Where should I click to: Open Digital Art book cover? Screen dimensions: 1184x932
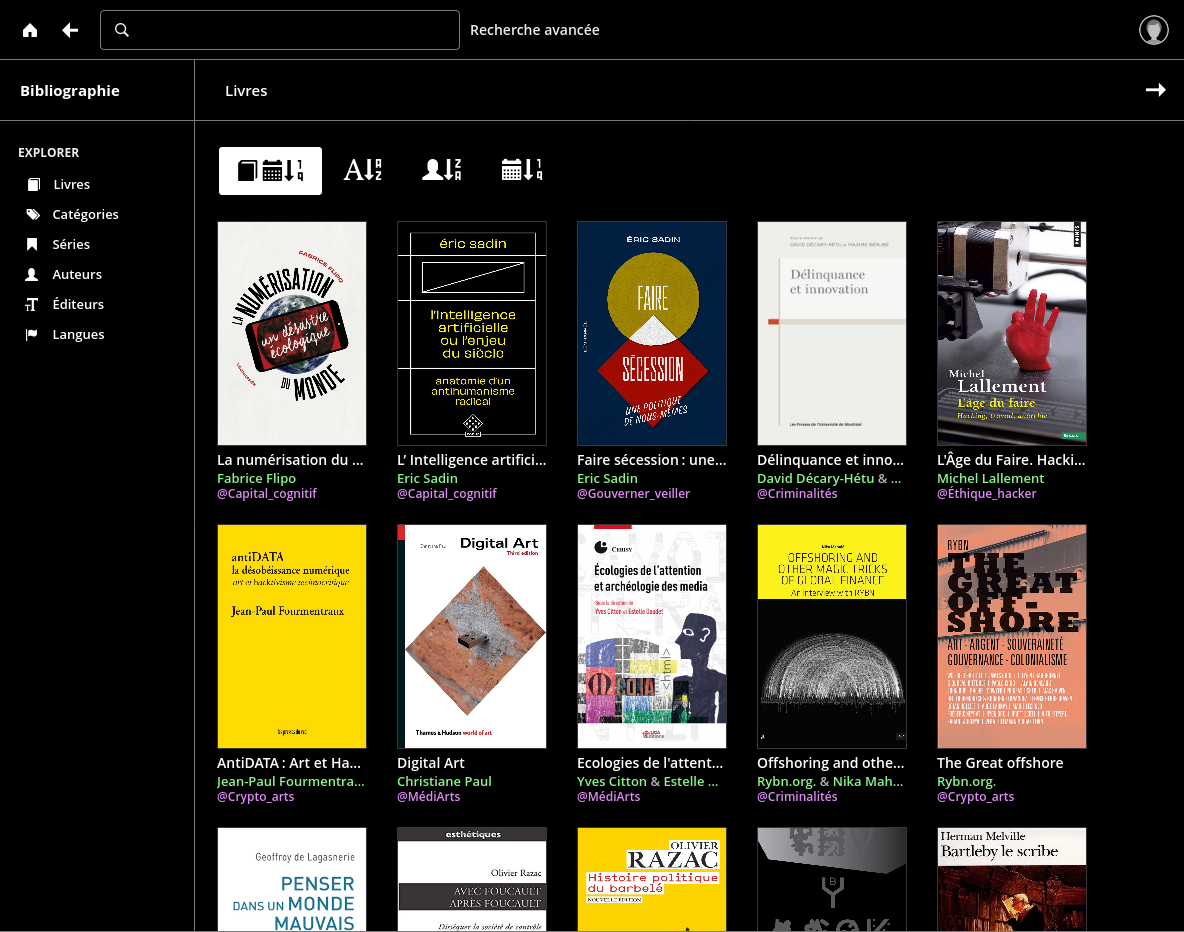pos(472,637)
